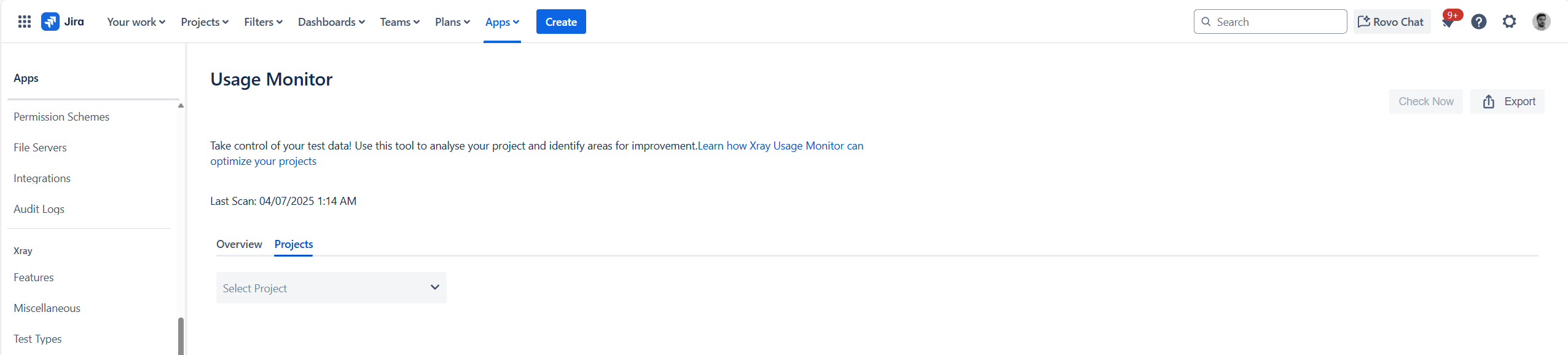Focus the Search input field

coord(1270,22)
